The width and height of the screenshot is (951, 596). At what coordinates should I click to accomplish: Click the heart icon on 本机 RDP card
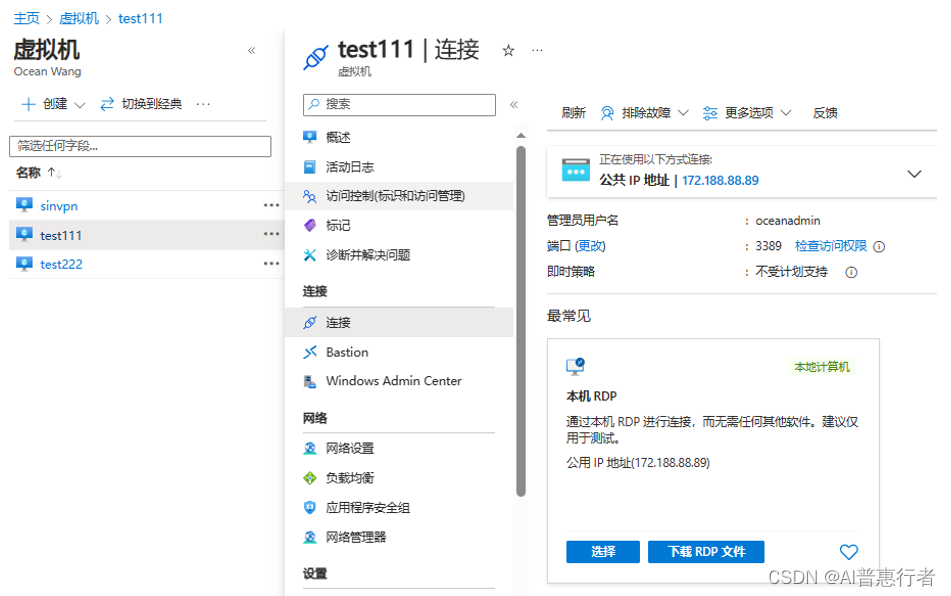point(848,552)
